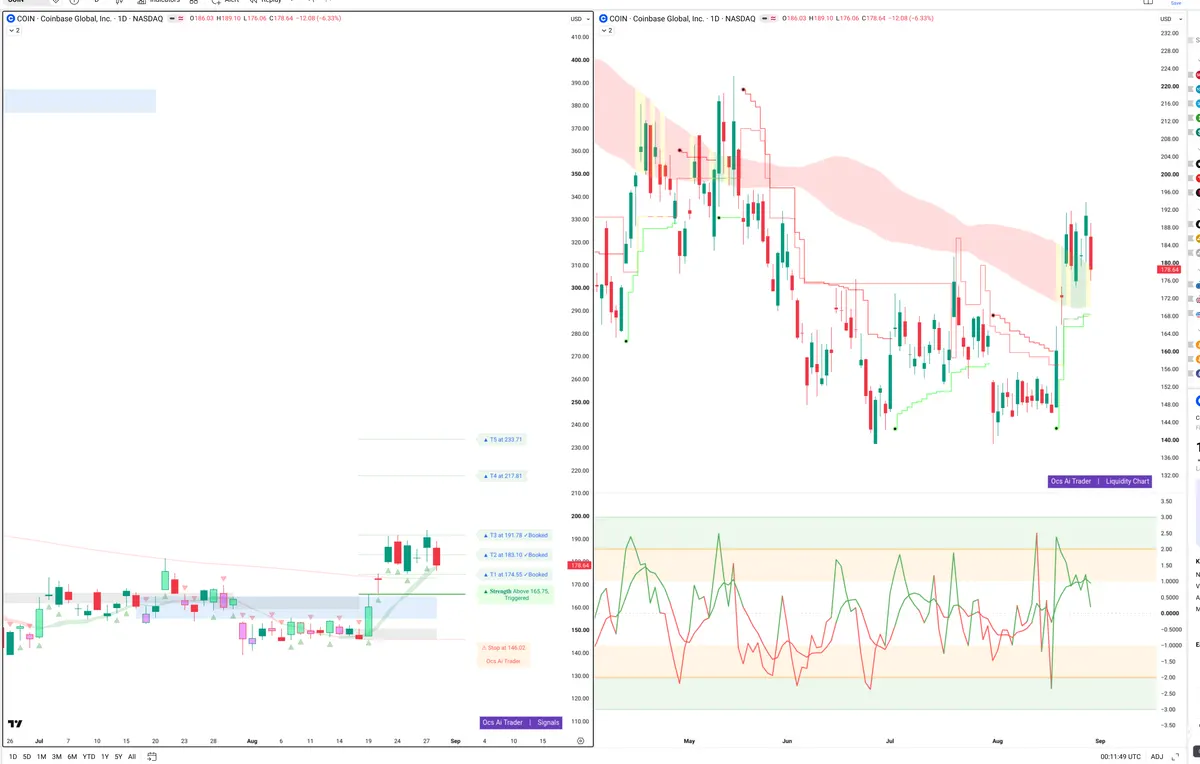This screenshot has height=764, width=1200.
Task: Open USD currency dropdown on right chart
Action: pos(1169,19)
